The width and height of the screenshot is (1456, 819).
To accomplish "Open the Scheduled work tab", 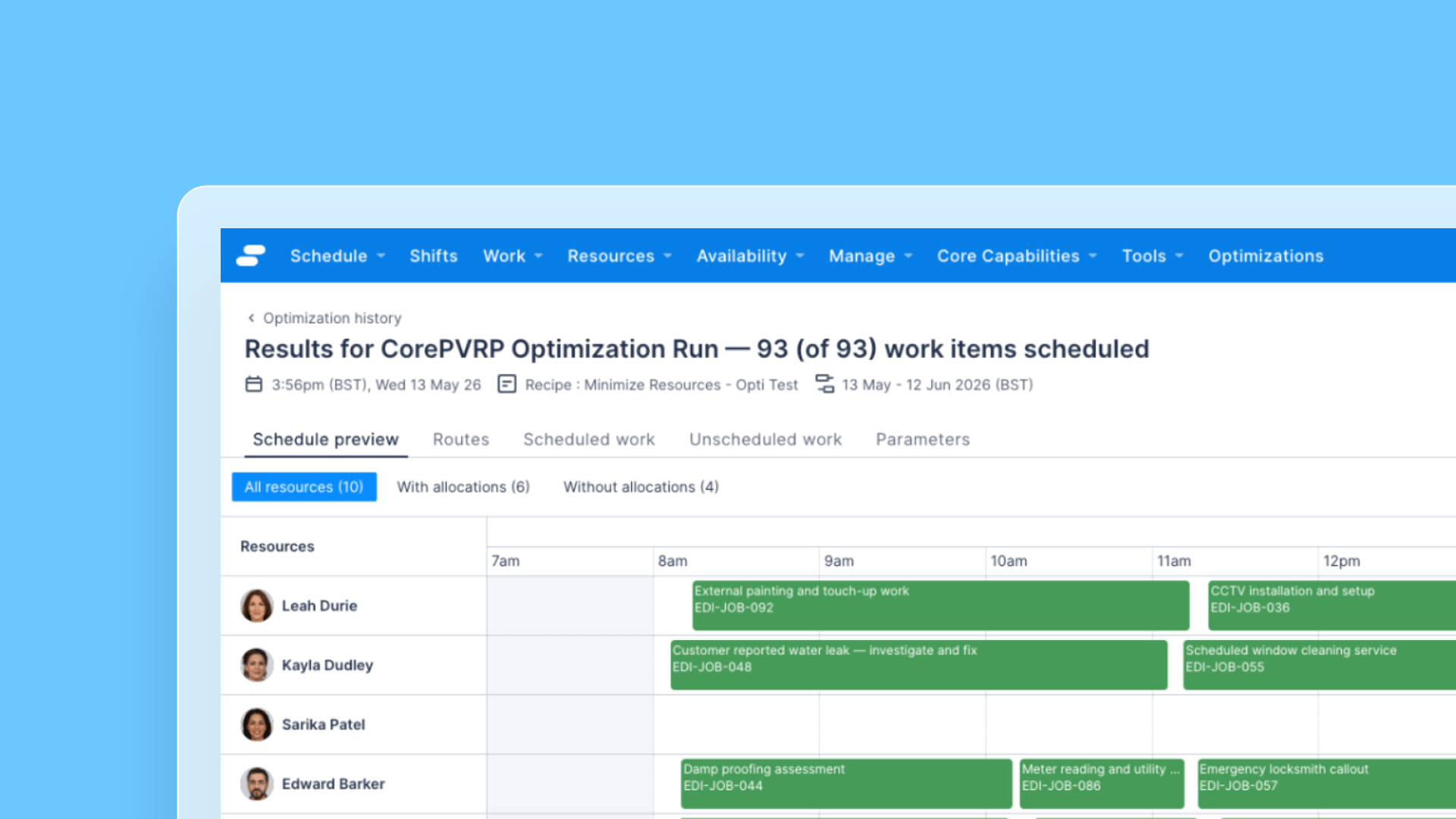I will coord(589,440).
